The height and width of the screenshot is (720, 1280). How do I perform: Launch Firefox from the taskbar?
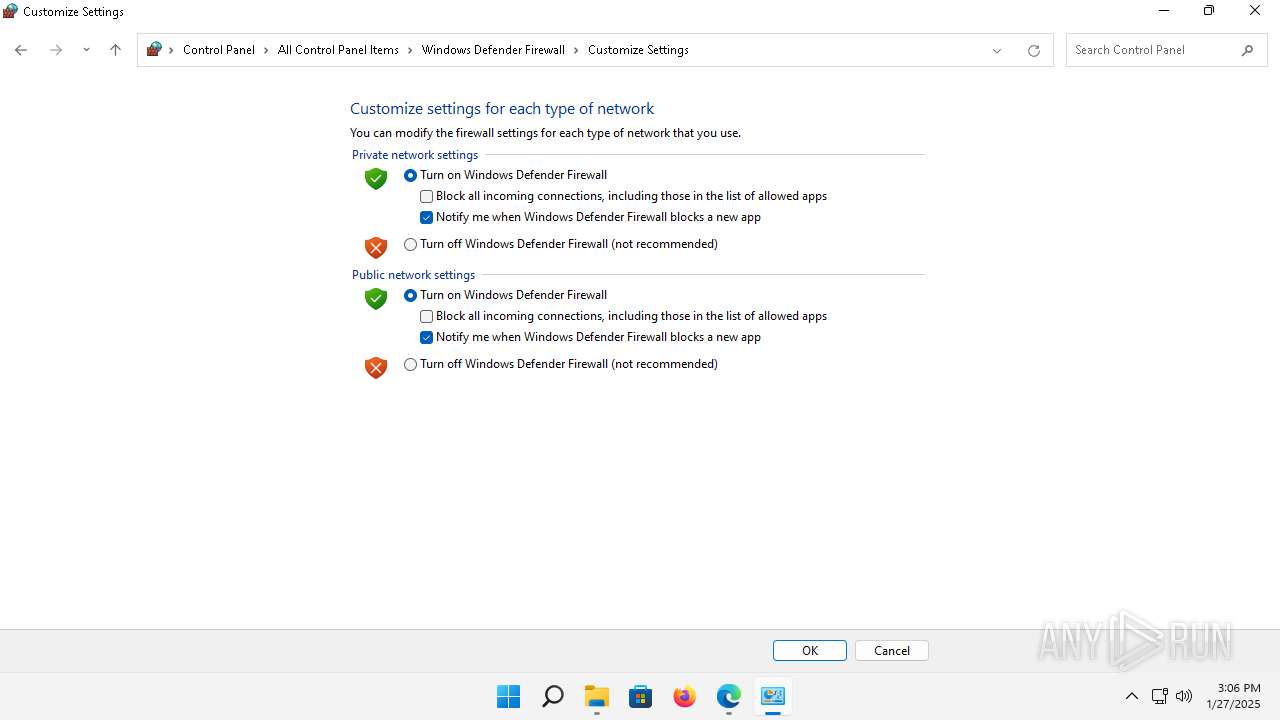point(685,696)
